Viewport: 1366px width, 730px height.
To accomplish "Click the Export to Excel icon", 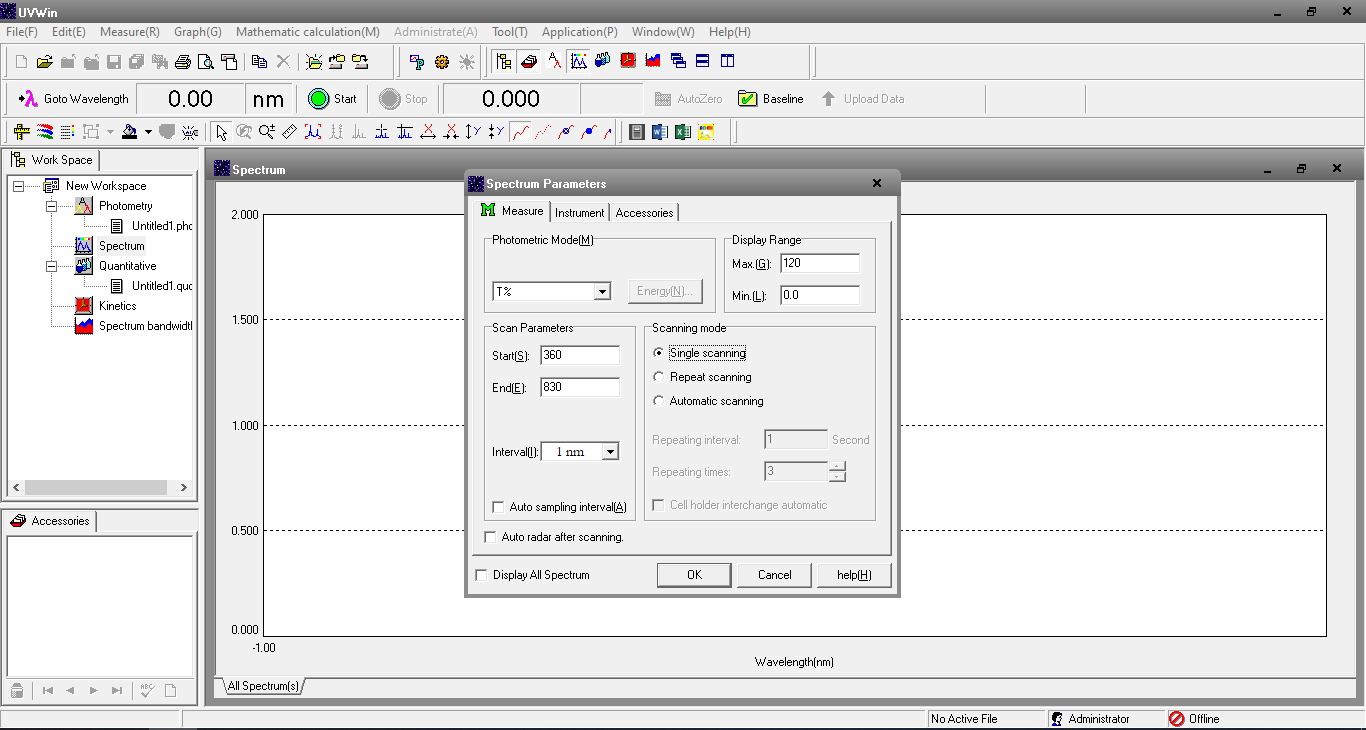I will tap(683, 132).
